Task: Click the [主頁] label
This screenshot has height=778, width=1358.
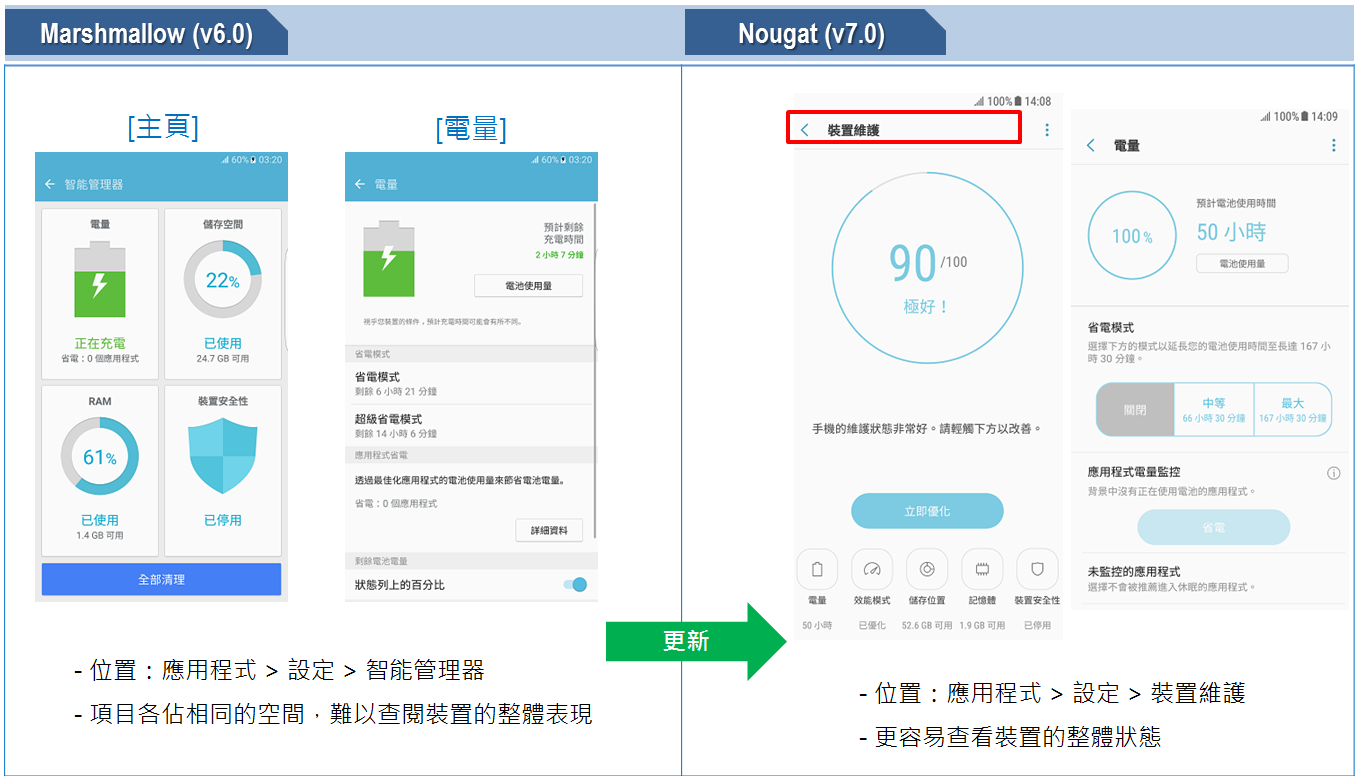Action: [x=163, y=127]
